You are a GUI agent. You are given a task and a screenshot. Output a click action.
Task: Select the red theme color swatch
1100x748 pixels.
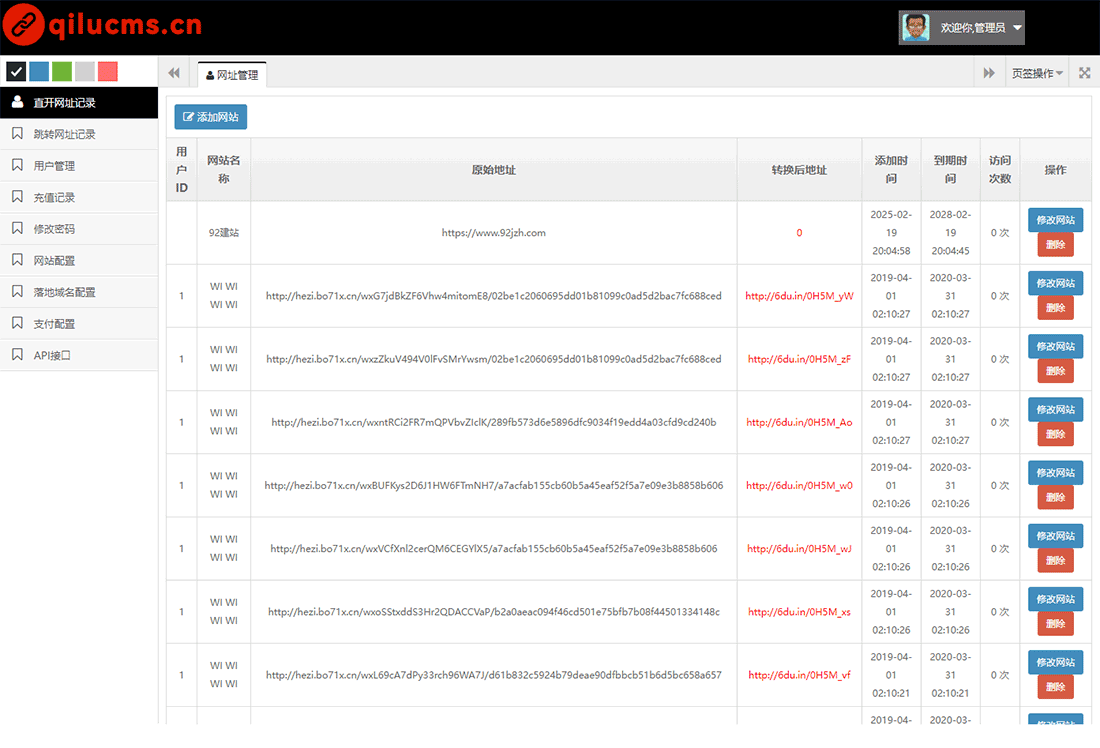click(107, 71)
